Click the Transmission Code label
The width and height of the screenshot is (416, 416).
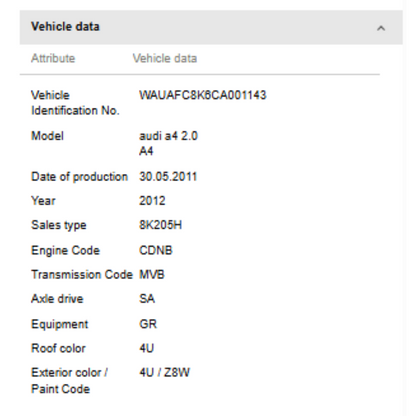click(x=82, y=275)
